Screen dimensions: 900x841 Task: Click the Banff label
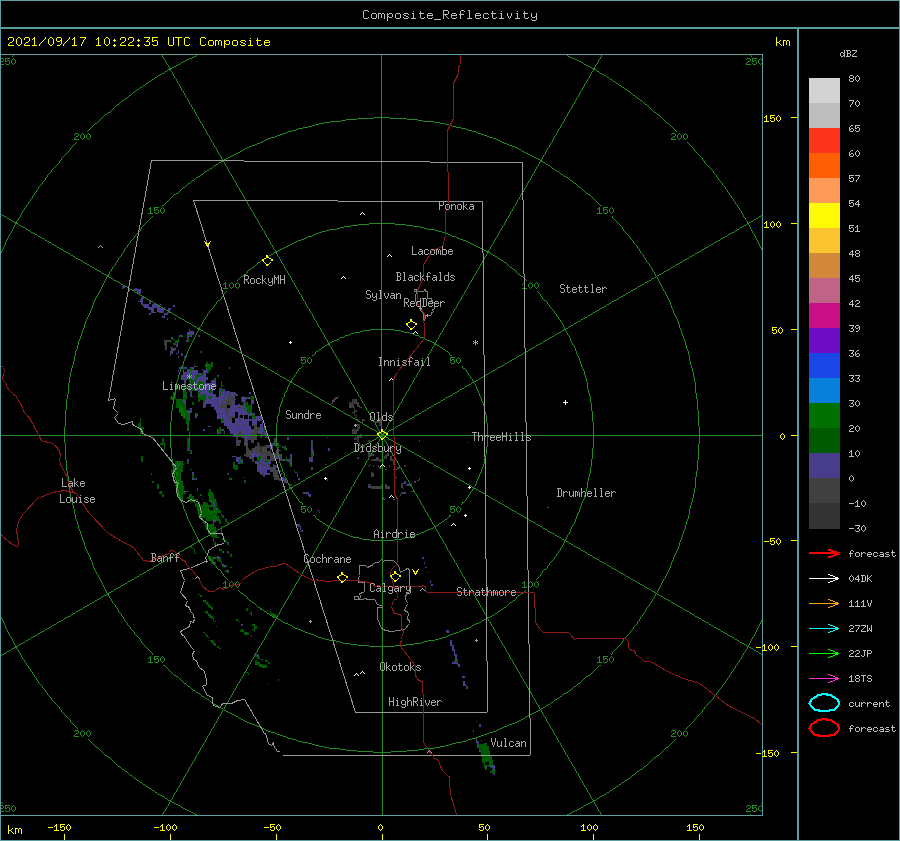[x=165, y=557]
